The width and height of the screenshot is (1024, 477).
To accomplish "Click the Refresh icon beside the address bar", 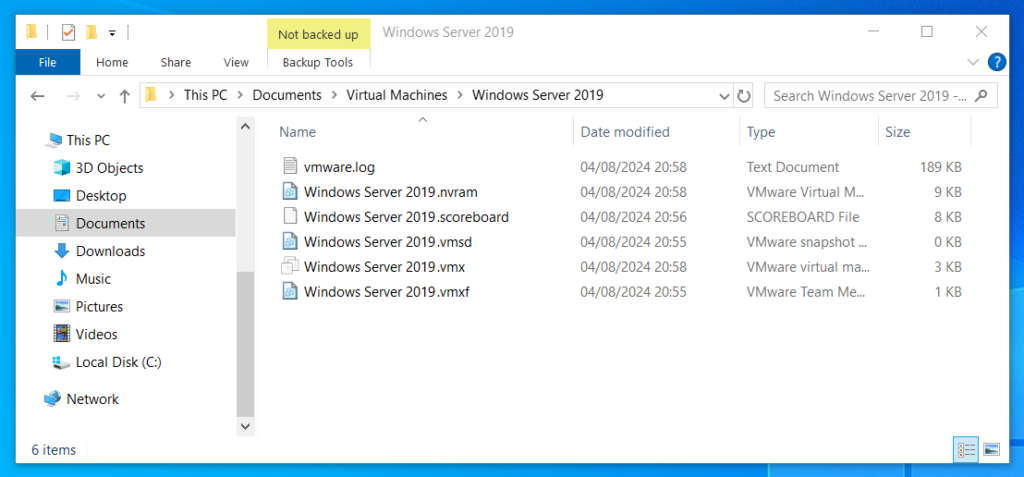I will tap(743, 96).
